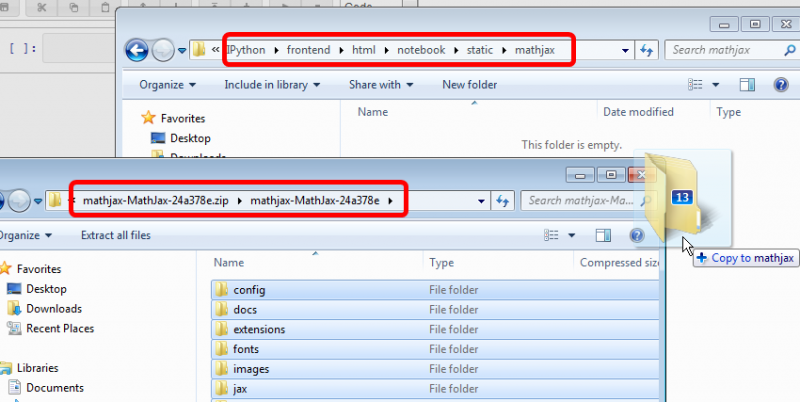This screenshot has height=402, width=800.
Task: Open the Share with menu
Action: (381, 85)
